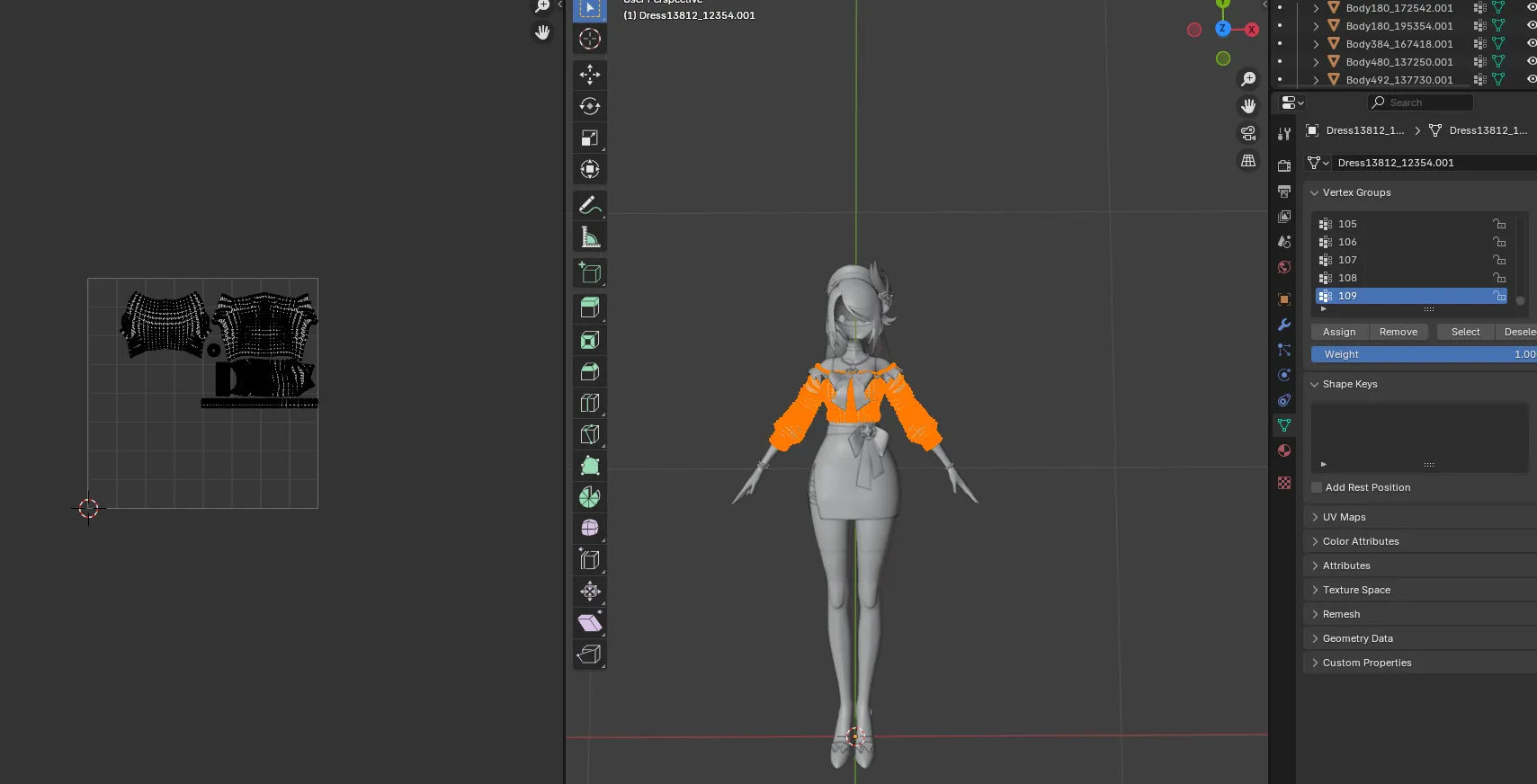
Task: Select the Smooth vertices tool
Action: [590, 528]
